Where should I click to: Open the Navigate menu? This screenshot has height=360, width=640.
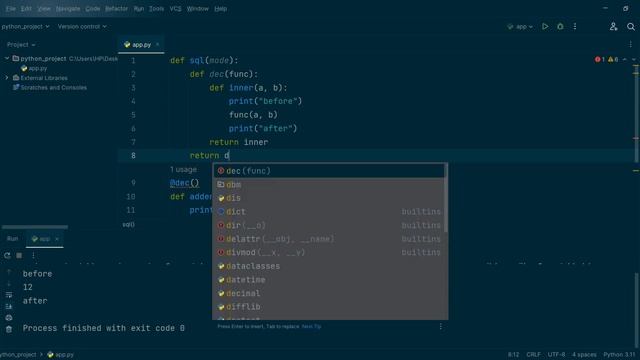pos(68,9)
